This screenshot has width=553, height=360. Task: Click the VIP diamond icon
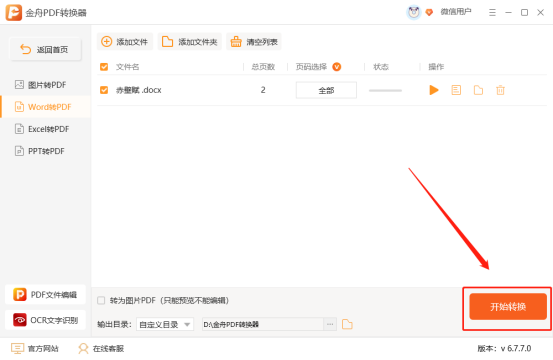(429, 13)
